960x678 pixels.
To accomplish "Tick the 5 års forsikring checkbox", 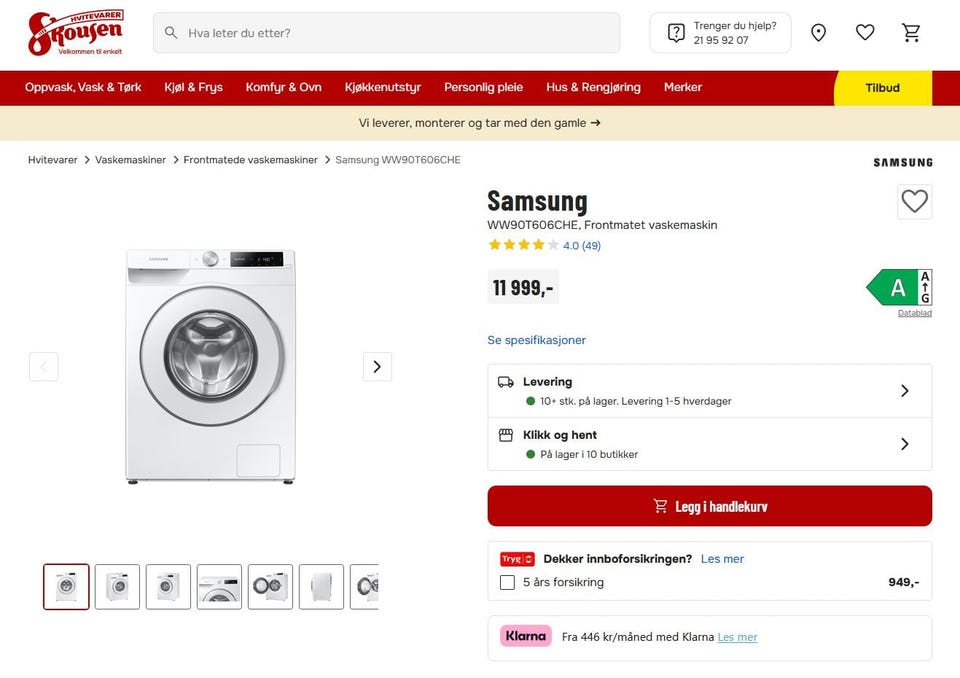I will (507, 582).
